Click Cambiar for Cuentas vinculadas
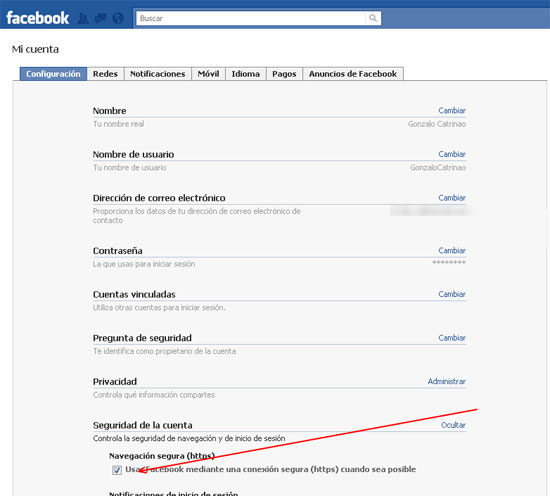The width and height of the screenshot is (550, 496). 452,294
